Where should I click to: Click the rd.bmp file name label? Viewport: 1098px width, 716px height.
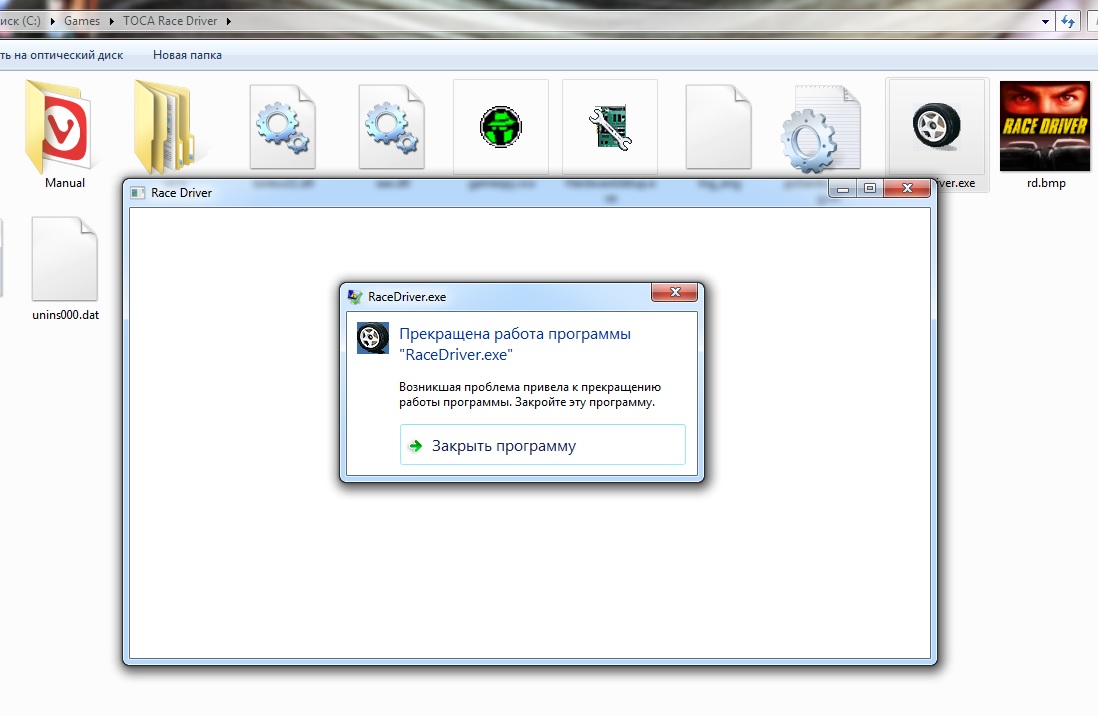click(1046, 183)
